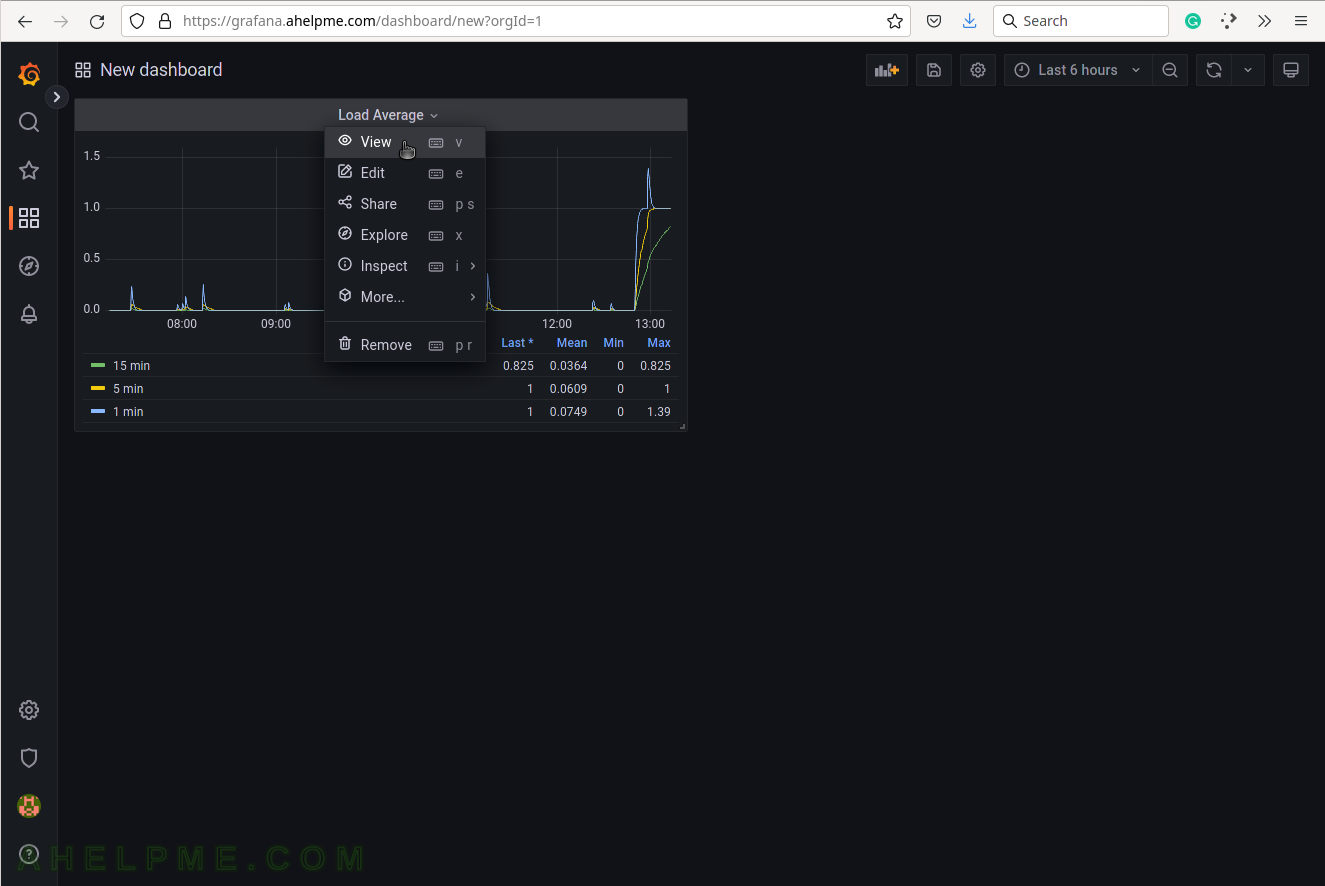Screen dimensions: 1325x886
Task: Save the dashboard with the disk icon
Action: (934, 70)
